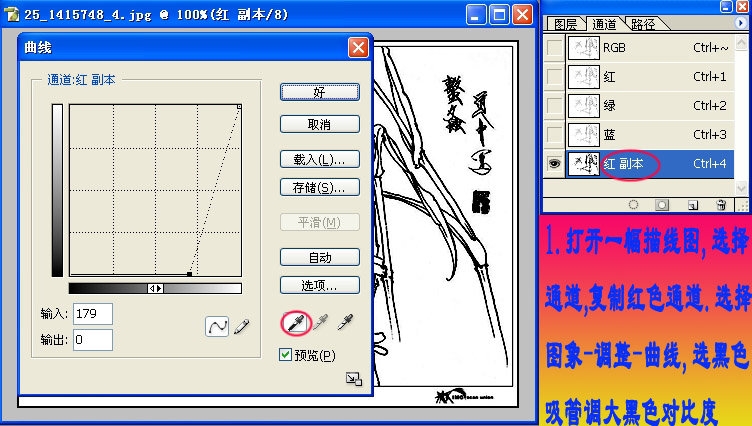Switch to the 图层 (Layers) tab
The height and width of the screenshot is (426, 752).
click(x=565, y=24)
